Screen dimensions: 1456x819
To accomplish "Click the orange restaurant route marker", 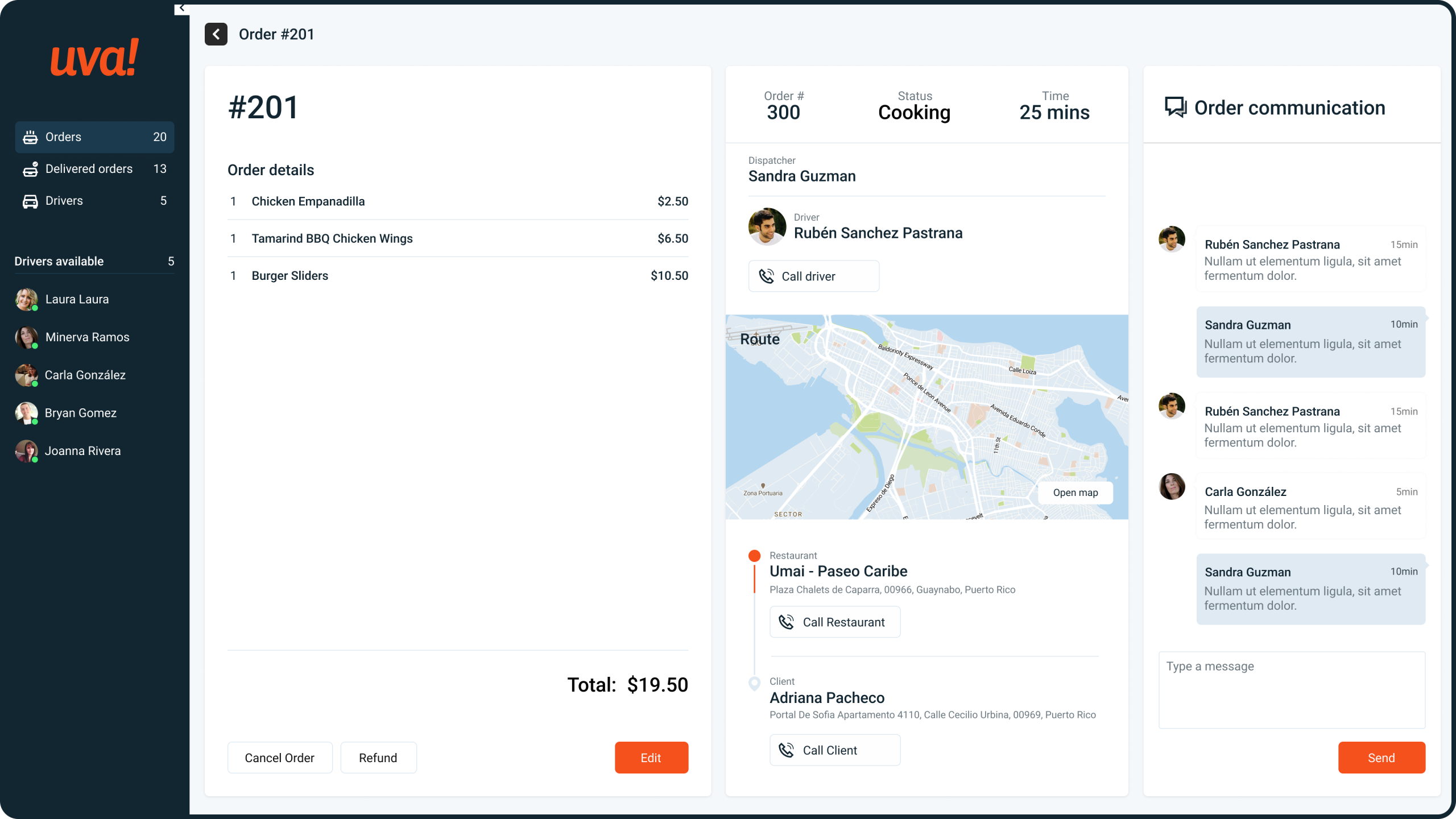I will tap(754, 556).
